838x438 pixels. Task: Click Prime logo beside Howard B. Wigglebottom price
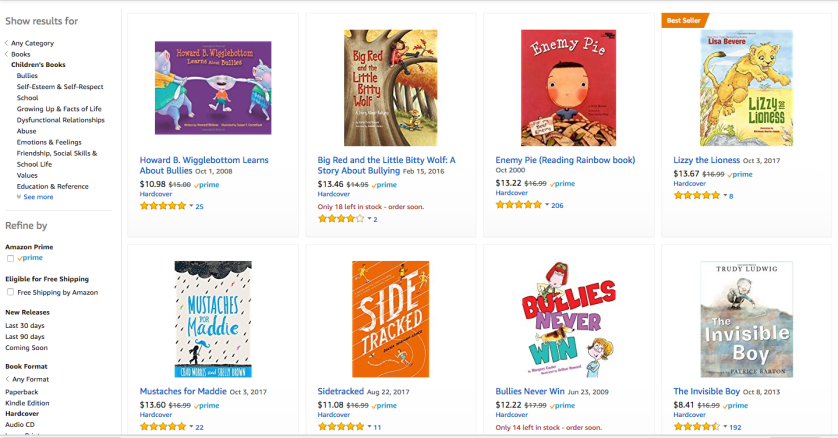point(207,185)
